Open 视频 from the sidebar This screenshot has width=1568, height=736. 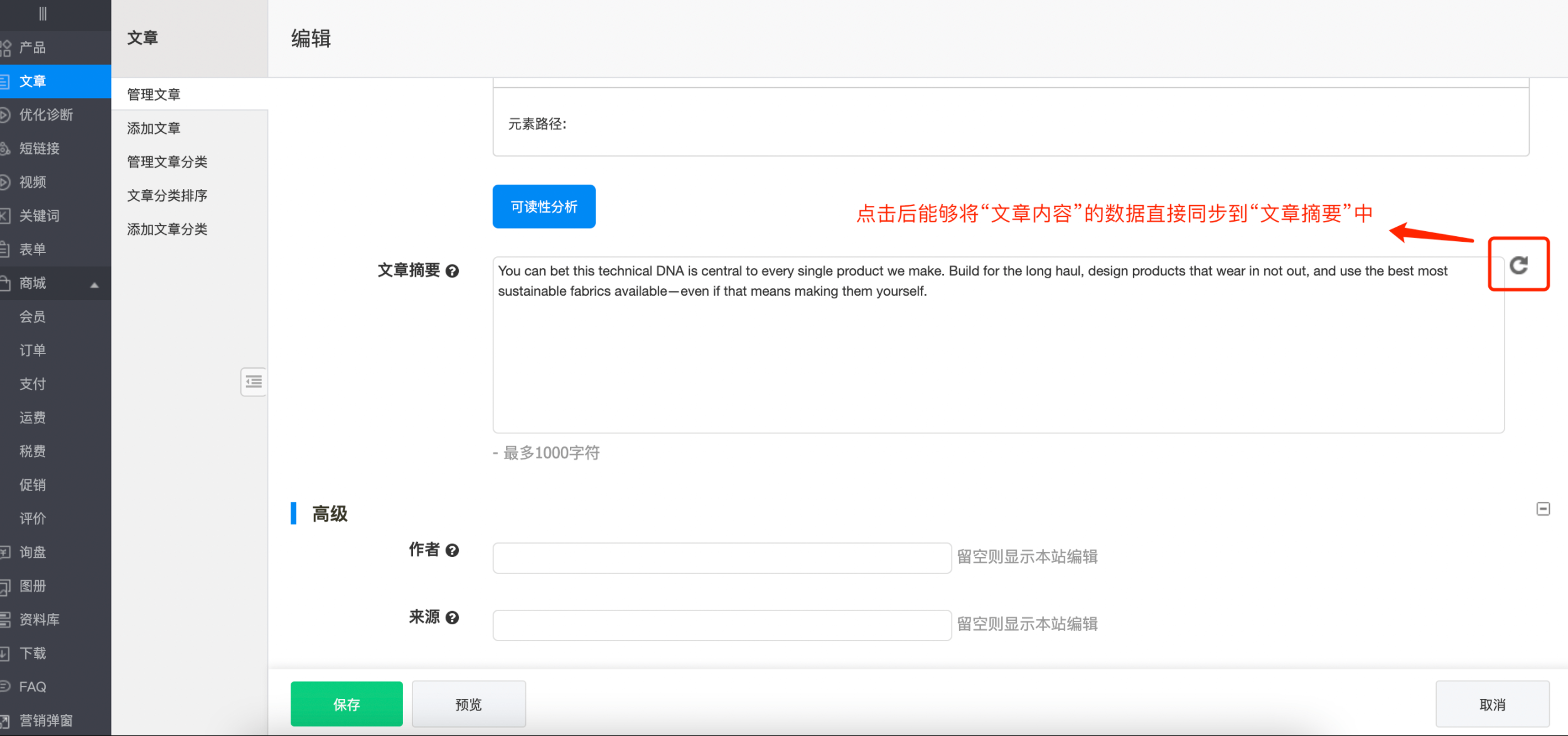[x=35, y=181]
